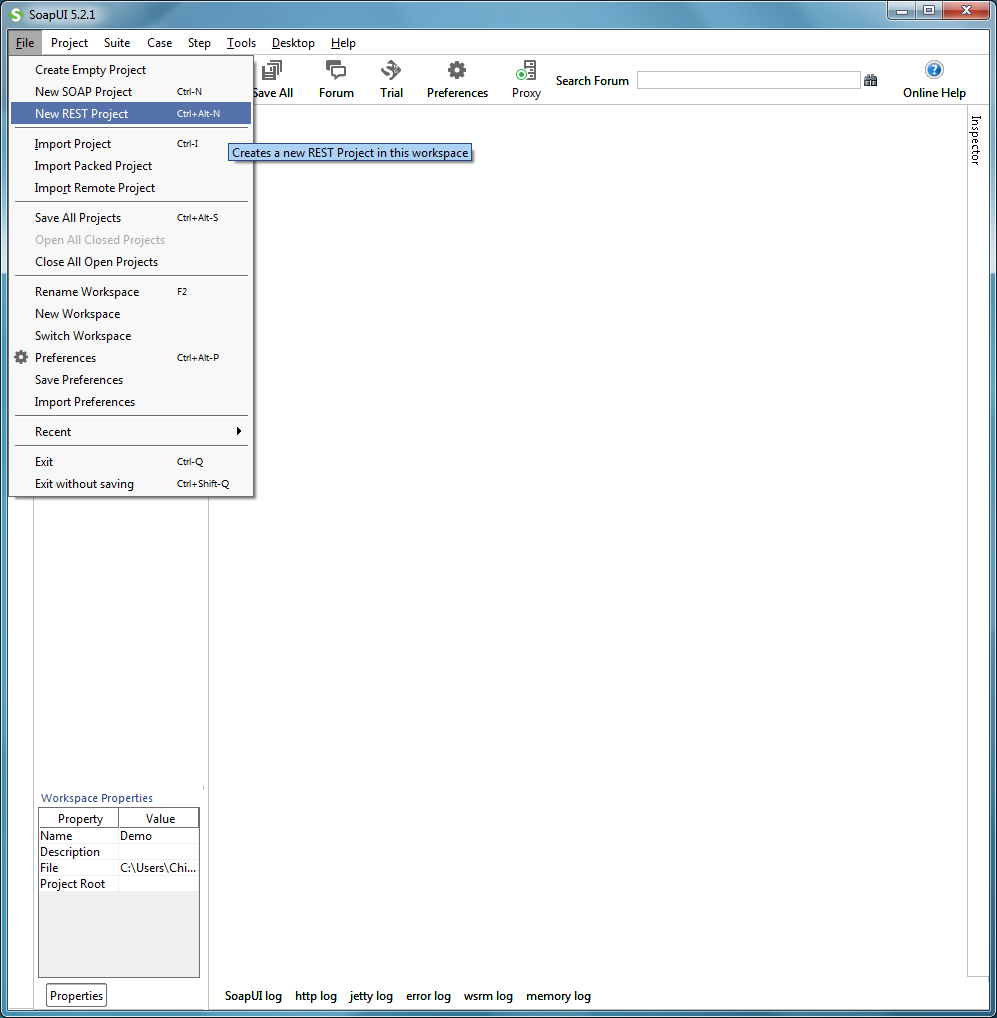The width and height of the screenshot is (997, 1018).
Task: Click the Trial toolbar icon
Action: pyautogui.click(x=391, y=70)
